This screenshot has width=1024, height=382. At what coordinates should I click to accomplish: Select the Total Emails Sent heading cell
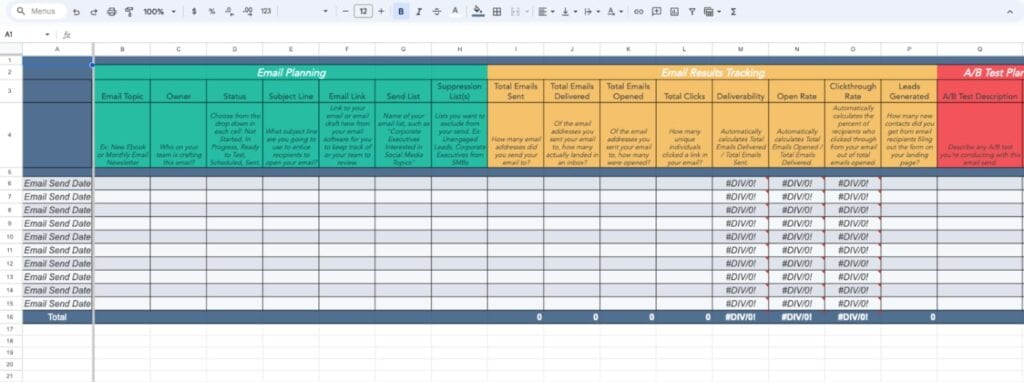pos(515,91)
